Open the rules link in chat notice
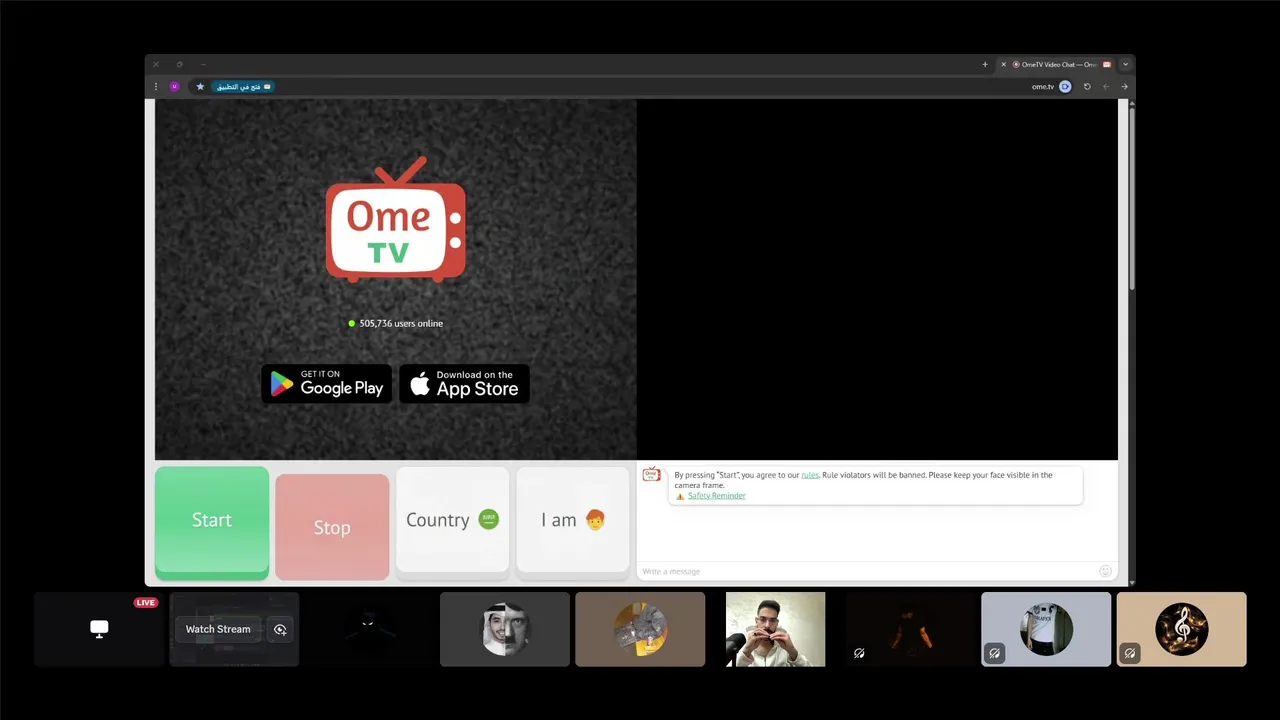Image resolution: width=1280 pixels, height=720 pixels. click(810, 475)
